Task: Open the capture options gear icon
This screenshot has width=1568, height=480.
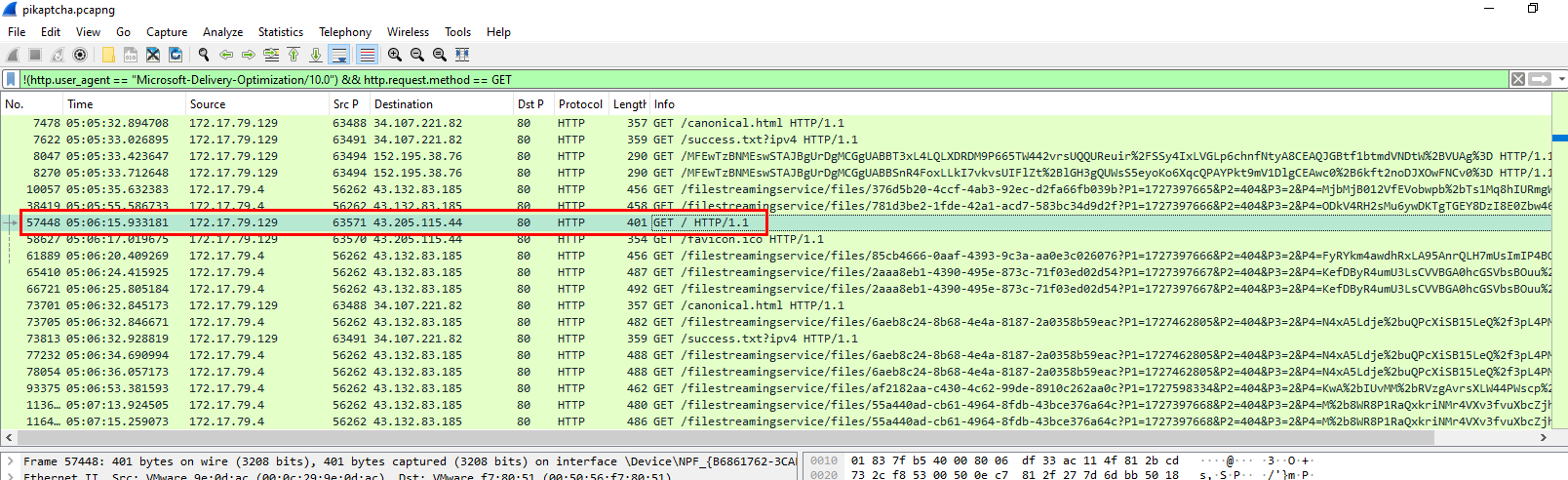Action: (x=80, y=55)
